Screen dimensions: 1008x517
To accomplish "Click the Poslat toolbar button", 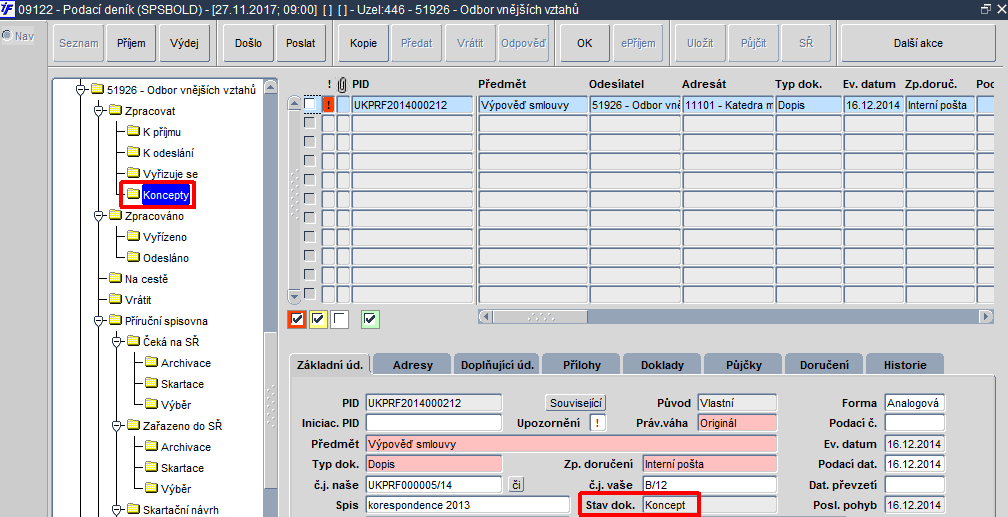I will pyautogui.click(x=301, y=43).
